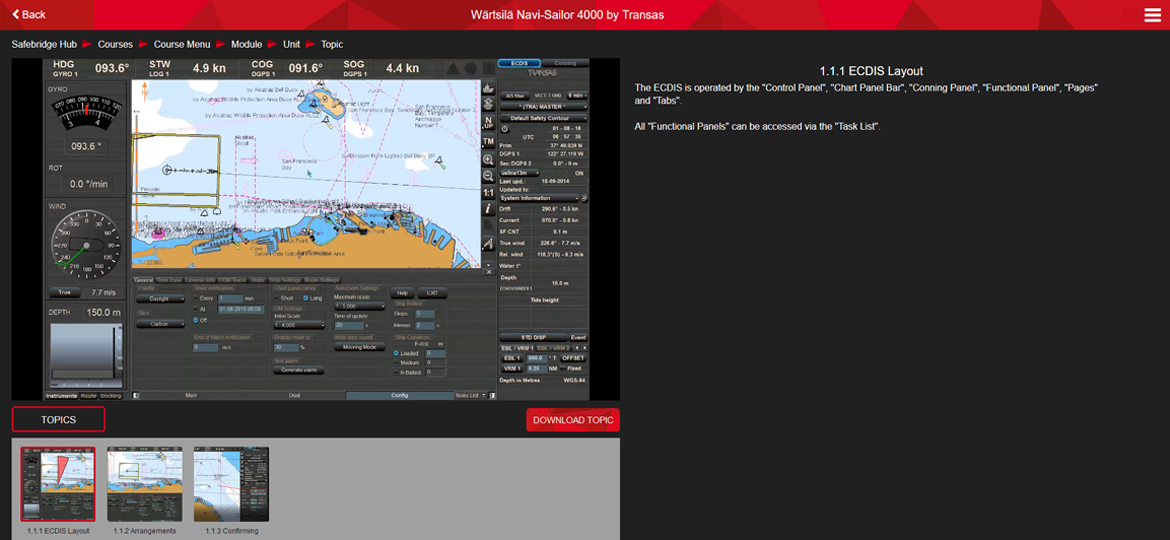Click the EBL/VRM left arrow
Viewport: 1170px width, 540px height.
[x=575, y=348]
